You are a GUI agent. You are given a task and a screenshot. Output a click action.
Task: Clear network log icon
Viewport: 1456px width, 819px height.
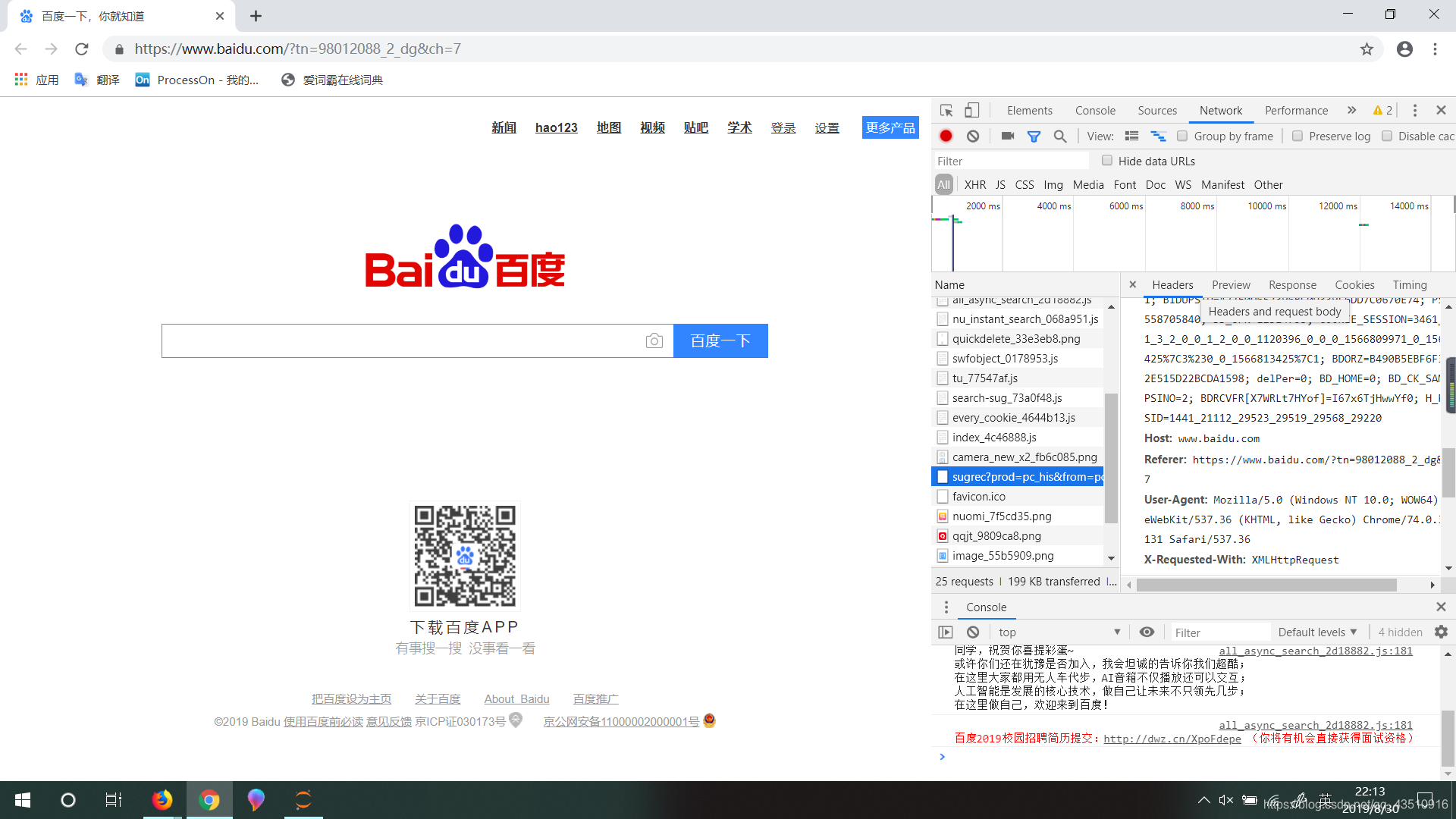pyautogui.click(x=973, y=136)
